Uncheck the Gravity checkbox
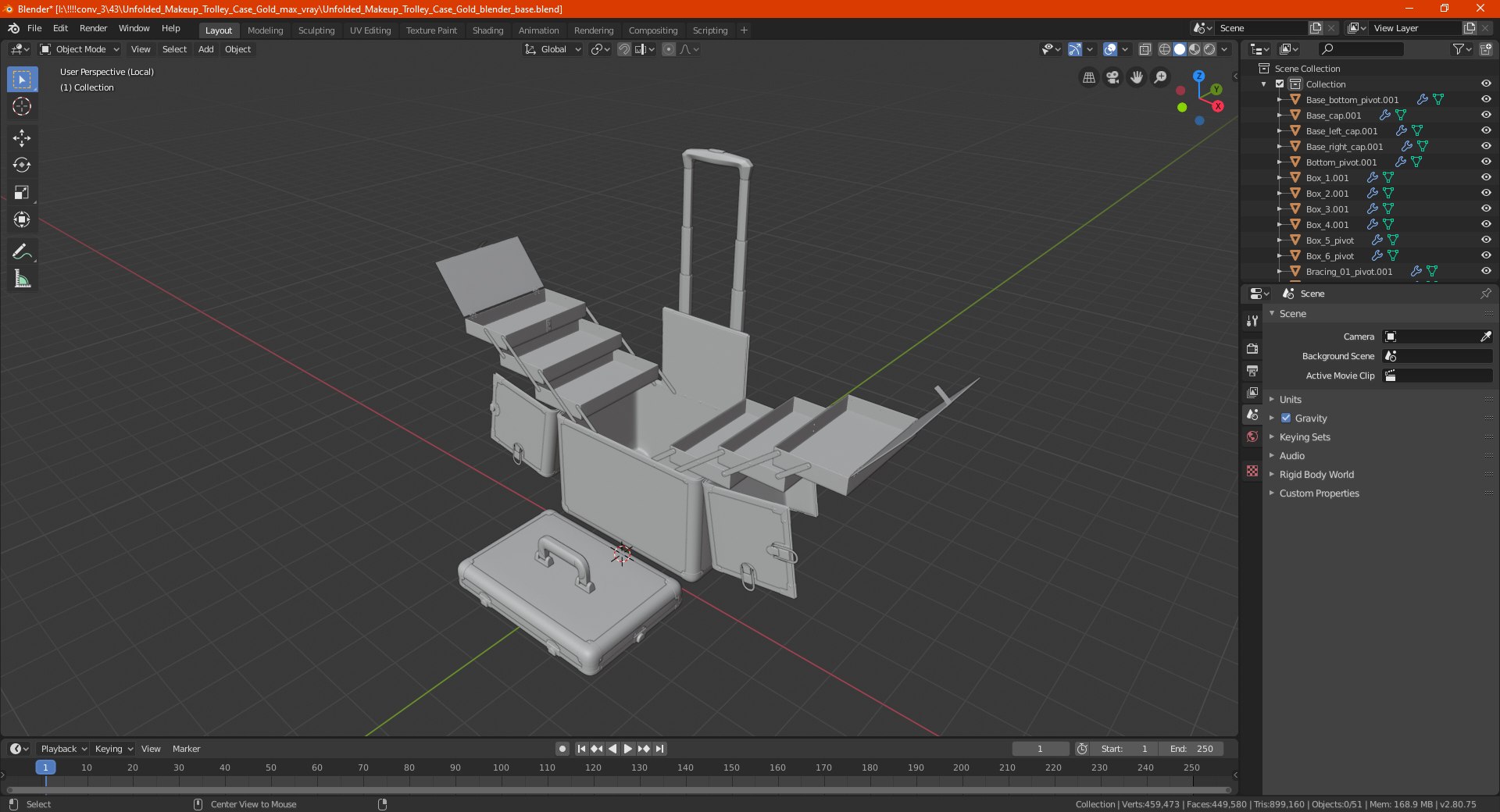1500x812 pixels. pyautogui.click(x=1286, y=418)
